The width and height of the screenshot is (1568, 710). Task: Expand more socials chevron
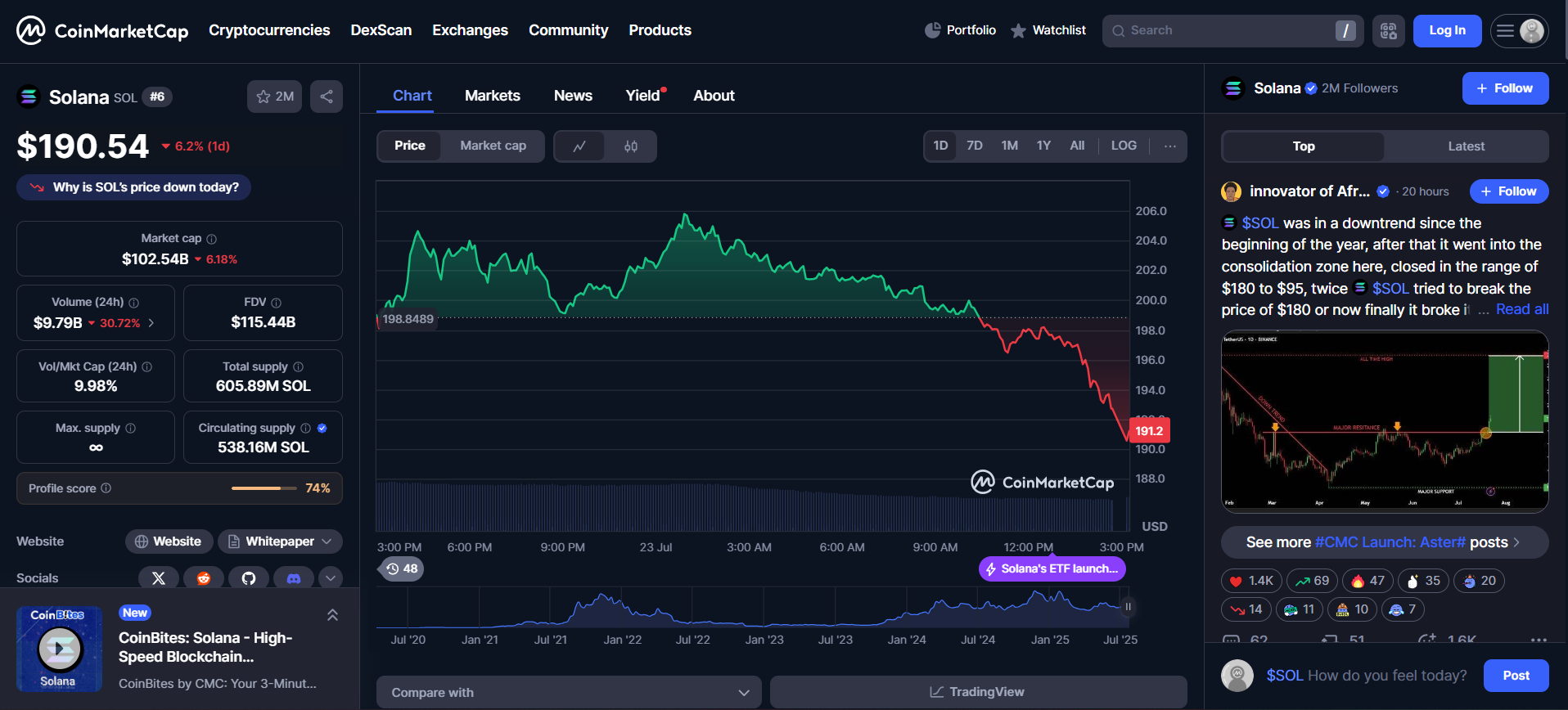(x=331, y=578)
